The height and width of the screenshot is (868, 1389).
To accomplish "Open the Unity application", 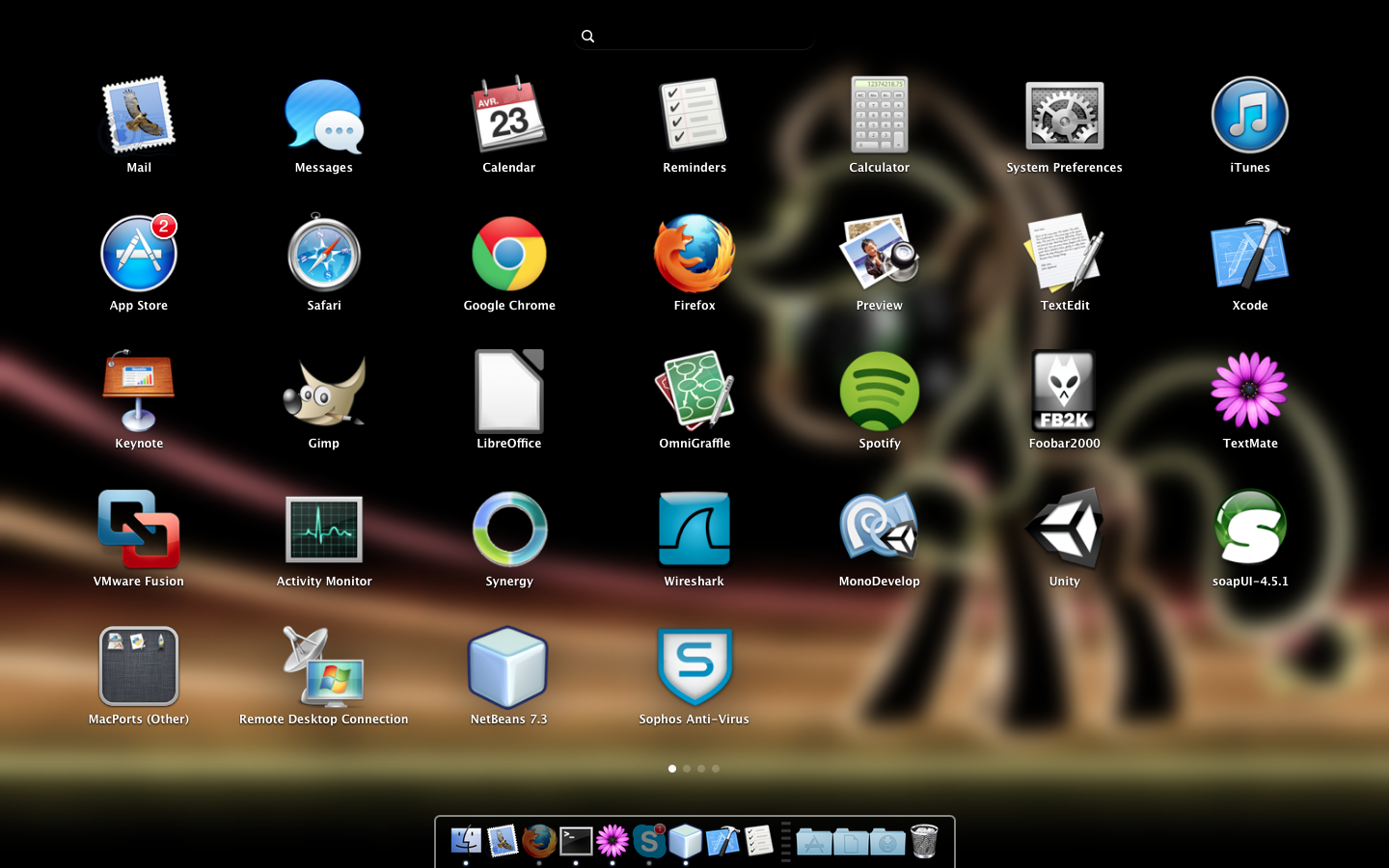I will point(1064,529).
